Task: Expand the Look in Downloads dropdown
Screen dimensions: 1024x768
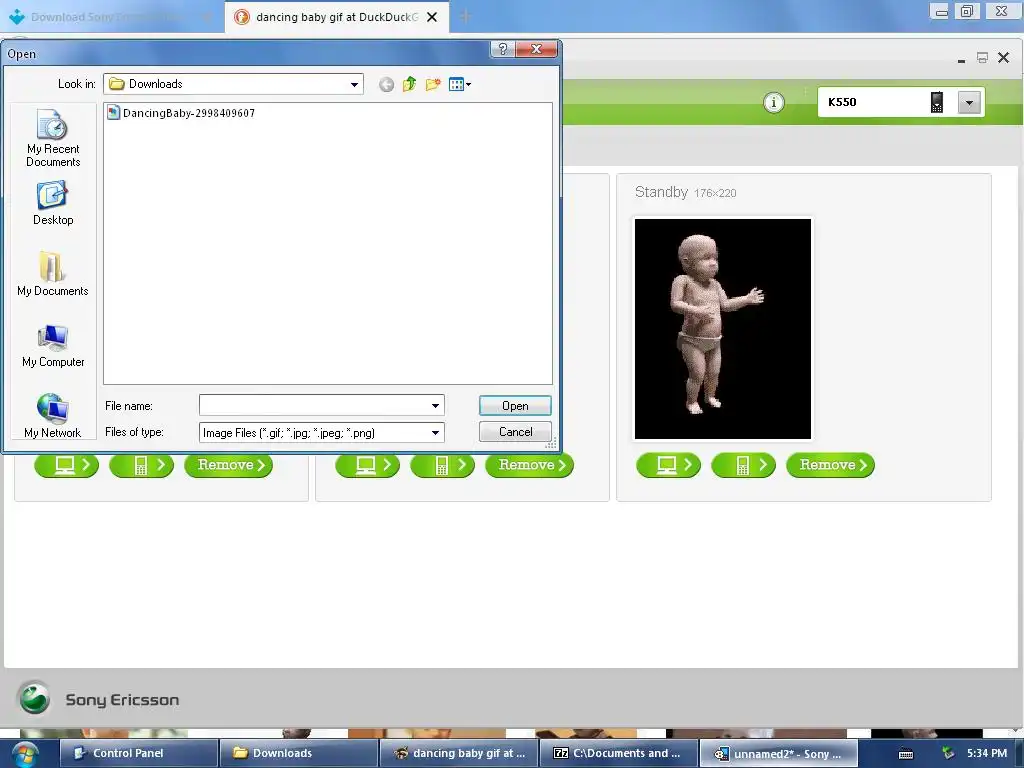Action: pos(354,84)
